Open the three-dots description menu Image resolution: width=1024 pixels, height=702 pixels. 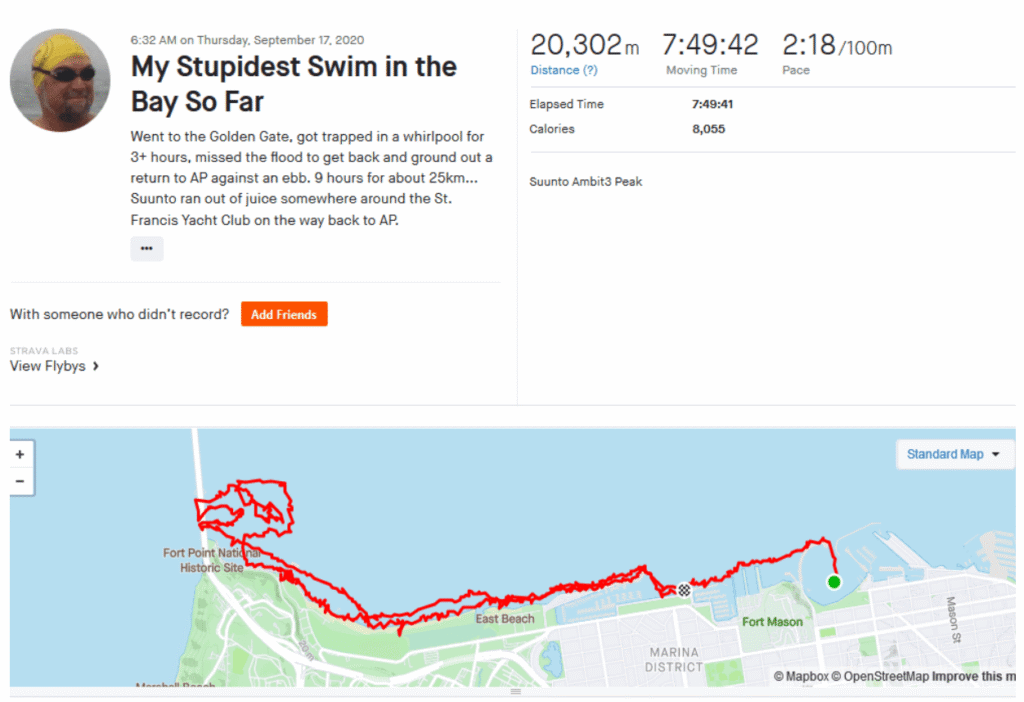pyautogui.click(x=147, y=248)
